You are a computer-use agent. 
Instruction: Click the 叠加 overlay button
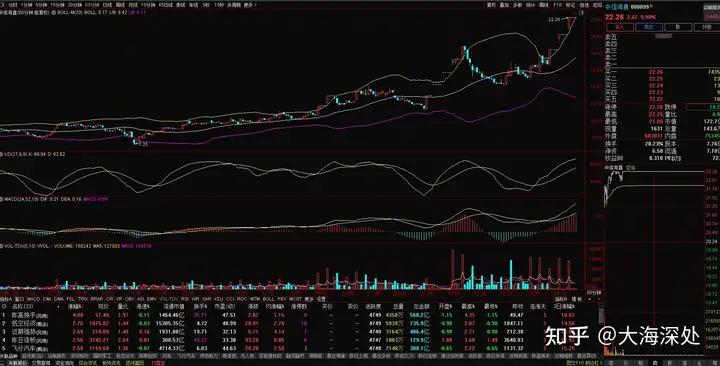(x=504, y=5)
